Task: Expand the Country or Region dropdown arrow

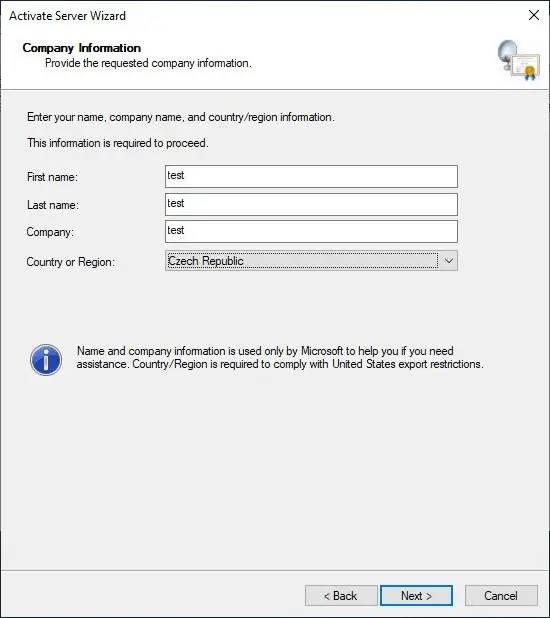Action: [449, 261]
